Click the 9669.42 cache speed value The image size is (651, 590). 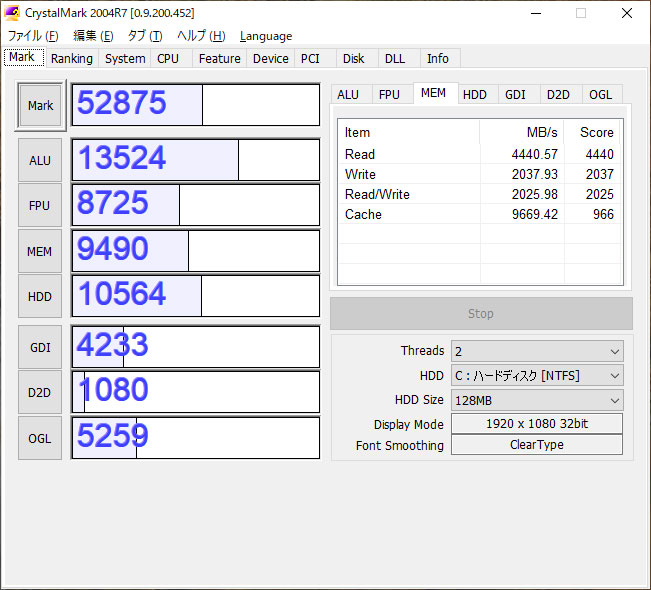[x=535, y=214]
